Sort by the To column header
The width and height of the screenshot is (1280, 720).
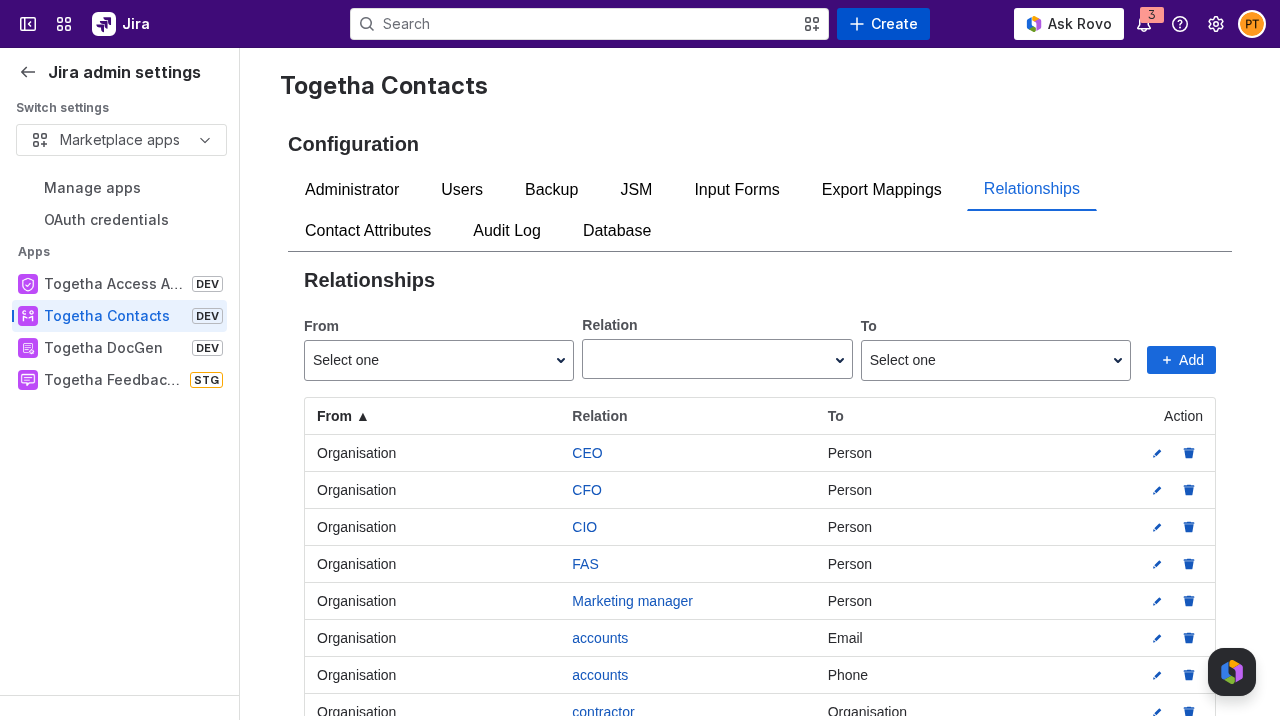(x=836, y=416)
